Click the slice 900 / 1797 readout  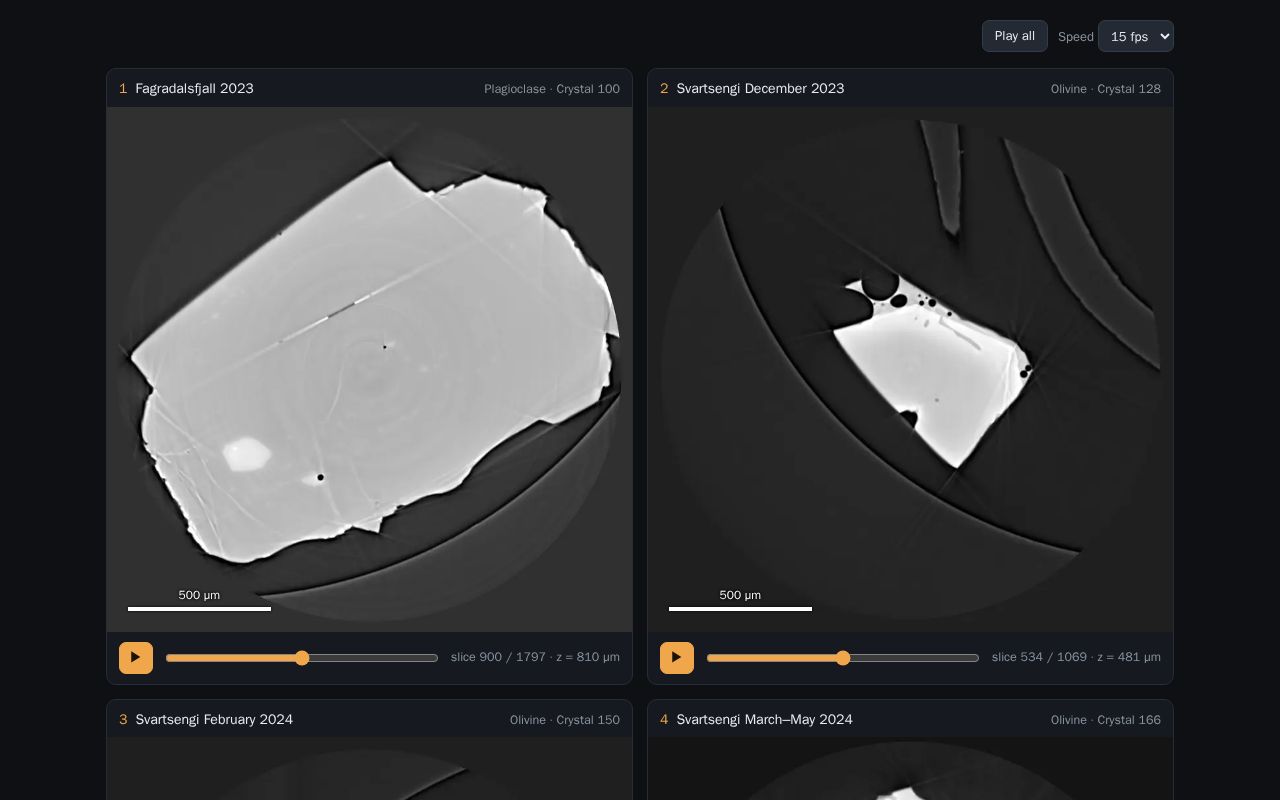(535, 657)
